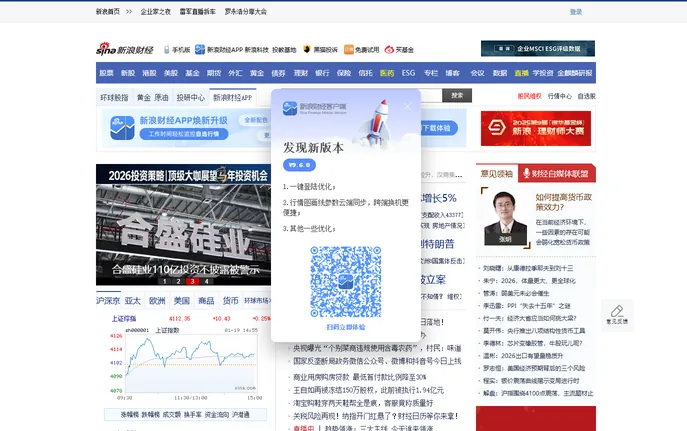Select the 沪深京 market tab
Image resolution: width=687 pixels, height=431 pixels.
(x=108, y=300)
